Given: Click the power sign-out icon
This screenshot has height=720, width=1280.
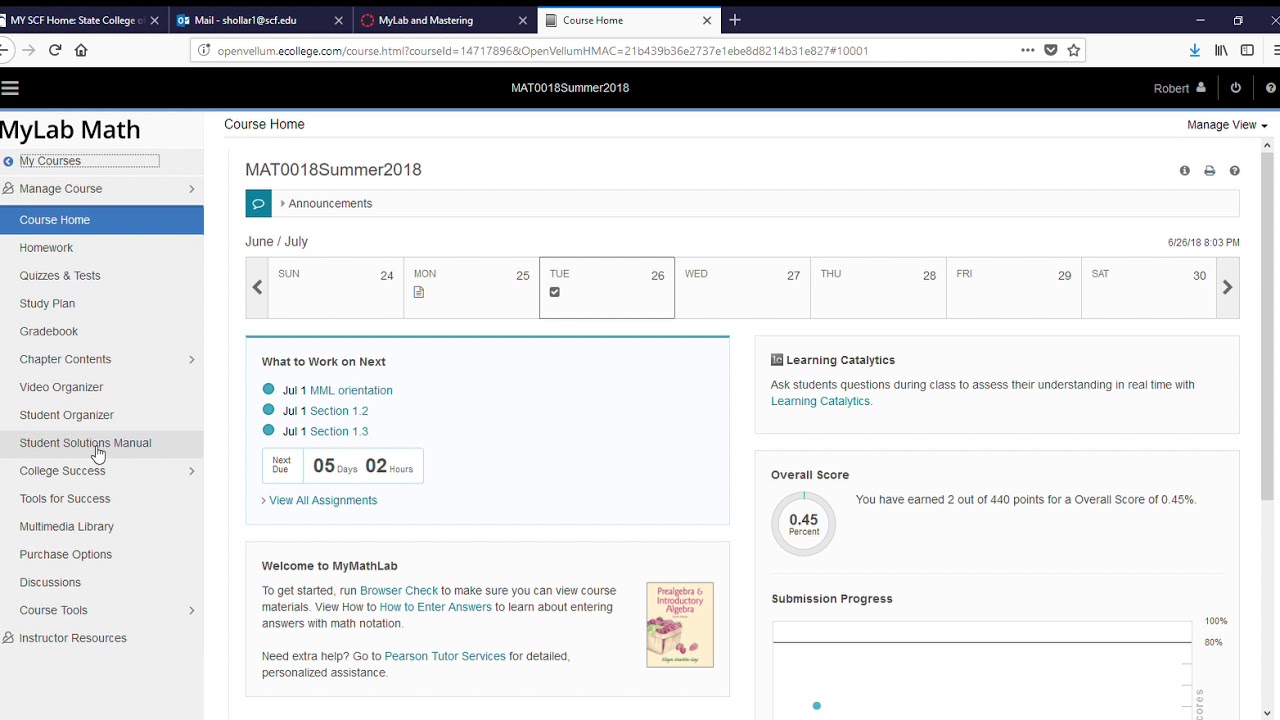Looking at the screenshot, I should coord(1236,88).
